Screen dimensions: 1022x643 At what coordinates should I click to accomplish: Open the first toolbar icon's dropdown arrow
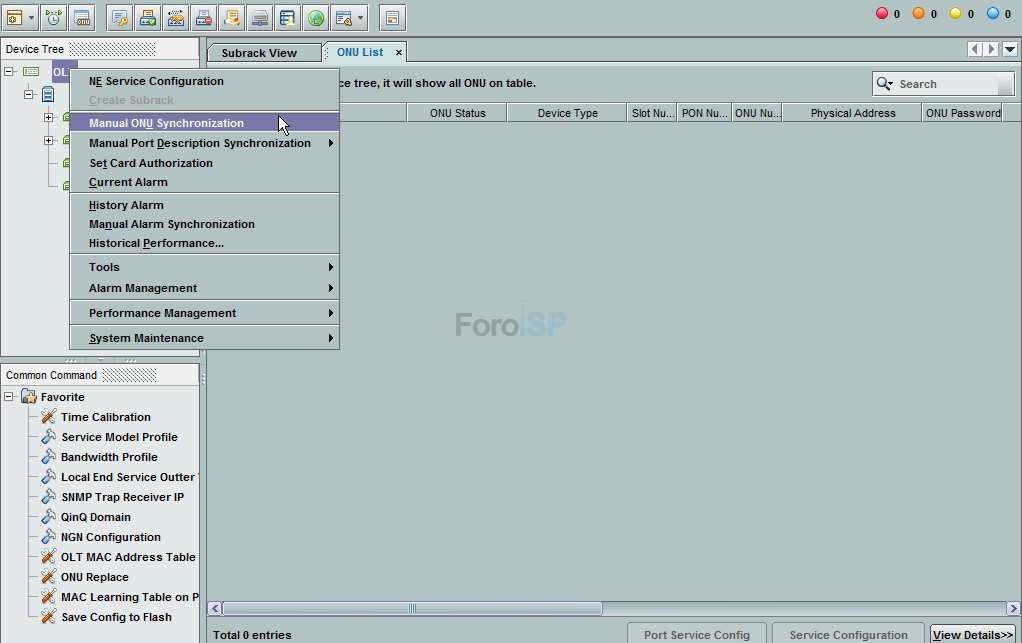tap(32, 17)
